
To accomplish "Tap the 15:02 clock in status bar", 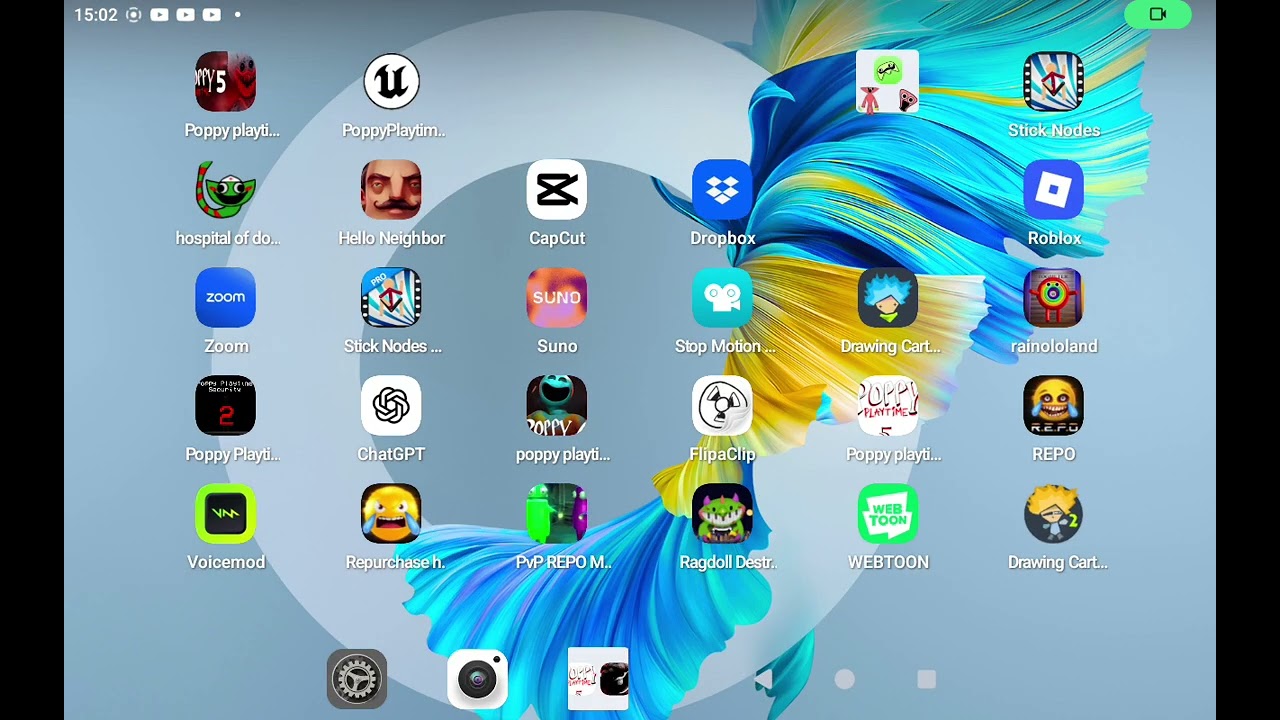I will tap(96, 15).
